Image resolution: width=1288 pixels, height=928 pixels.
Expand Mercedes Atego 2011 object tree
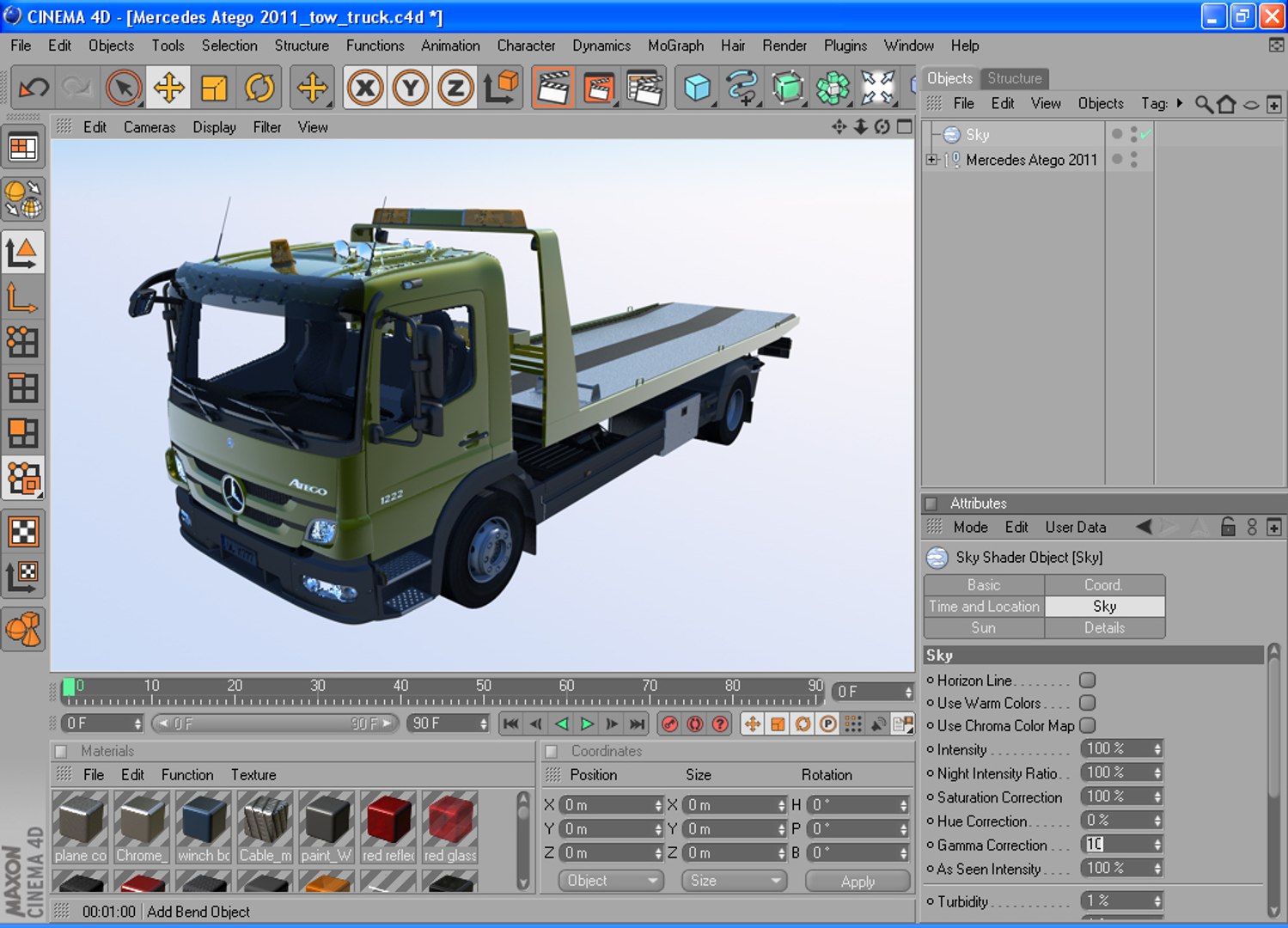point(931,160)
